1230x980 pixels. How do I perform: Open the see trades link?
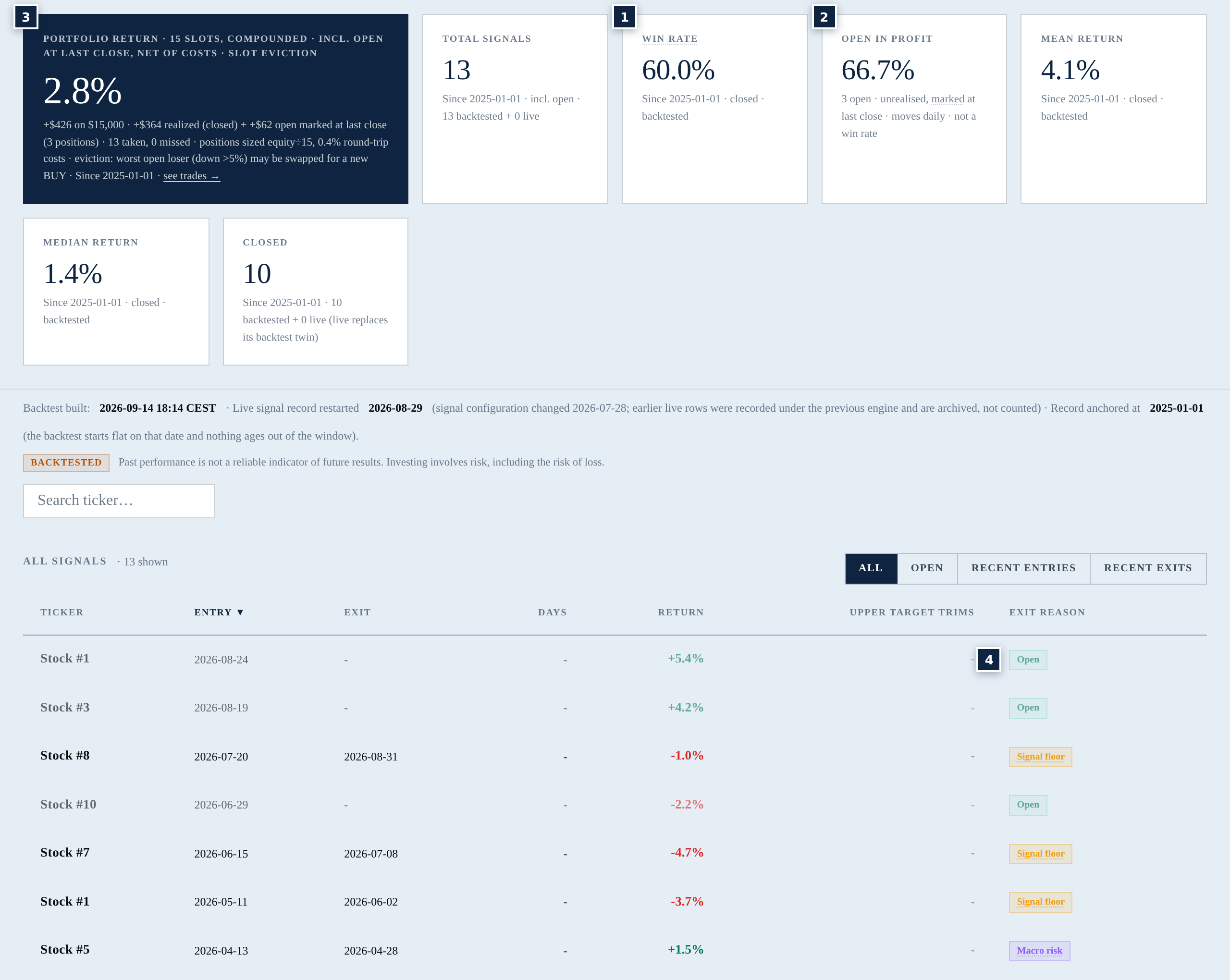coord(192,176)
